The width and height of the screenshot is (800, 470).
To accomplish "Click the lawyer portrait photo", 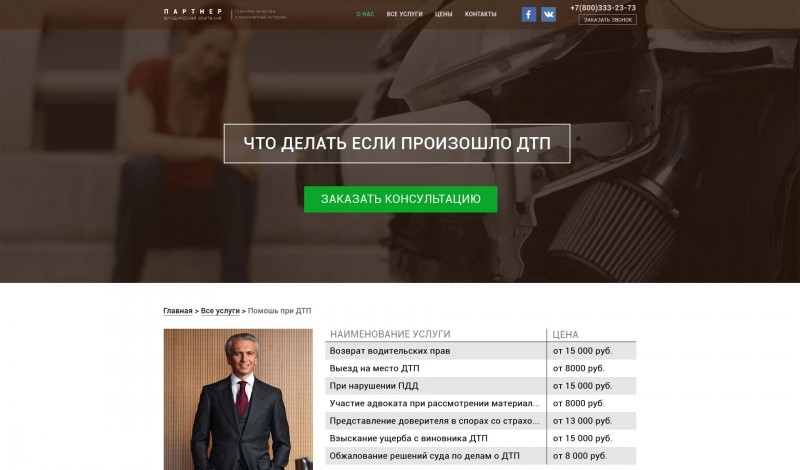I will (238, 399).
